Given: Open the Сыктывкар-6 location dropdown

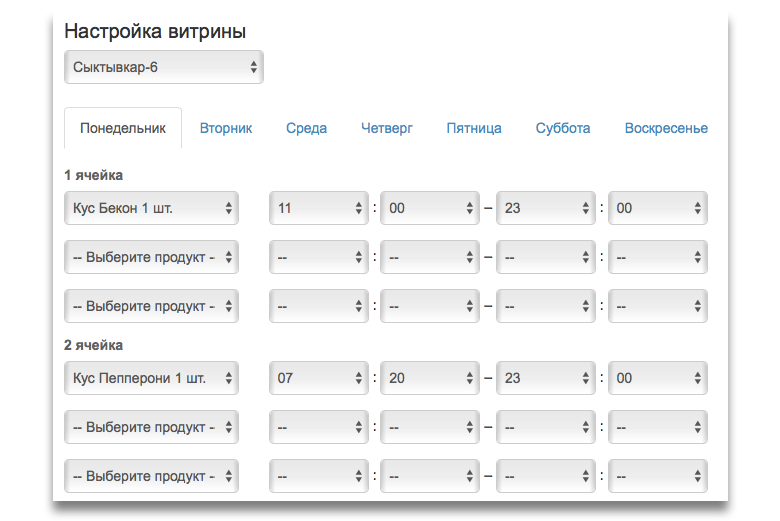Looking at the screenshot, I should pos(164,67).
